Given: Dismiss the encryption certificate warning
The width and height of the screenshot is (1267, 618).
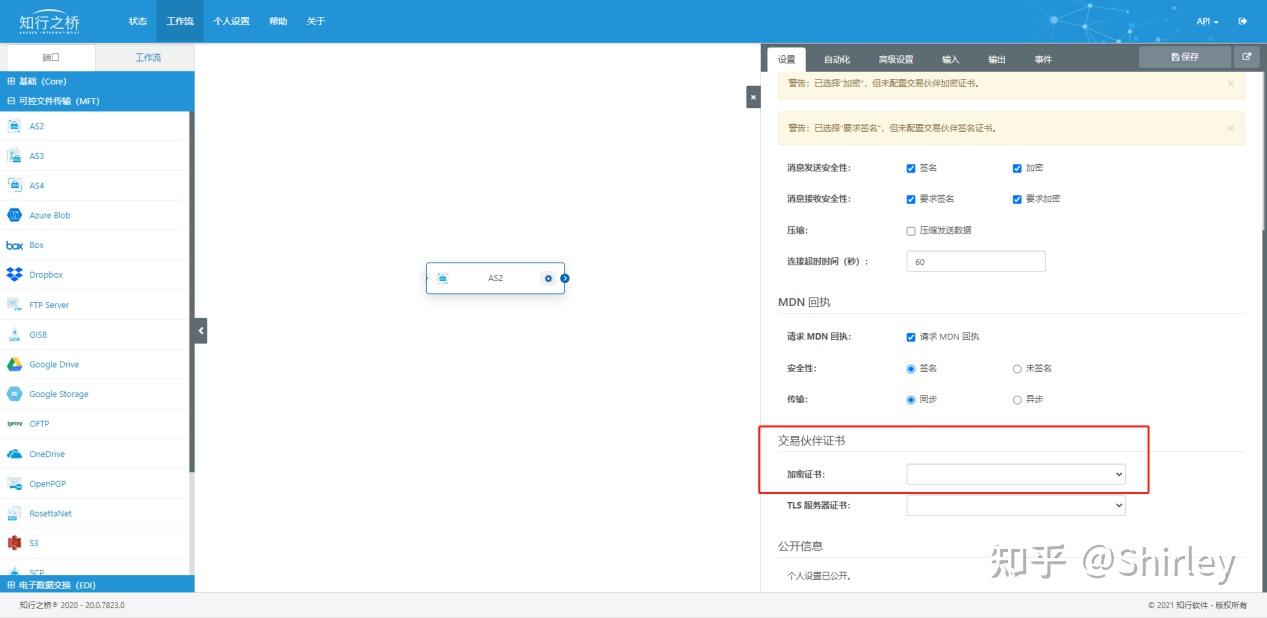Looking at the screenshot, I should [1231, 83].
